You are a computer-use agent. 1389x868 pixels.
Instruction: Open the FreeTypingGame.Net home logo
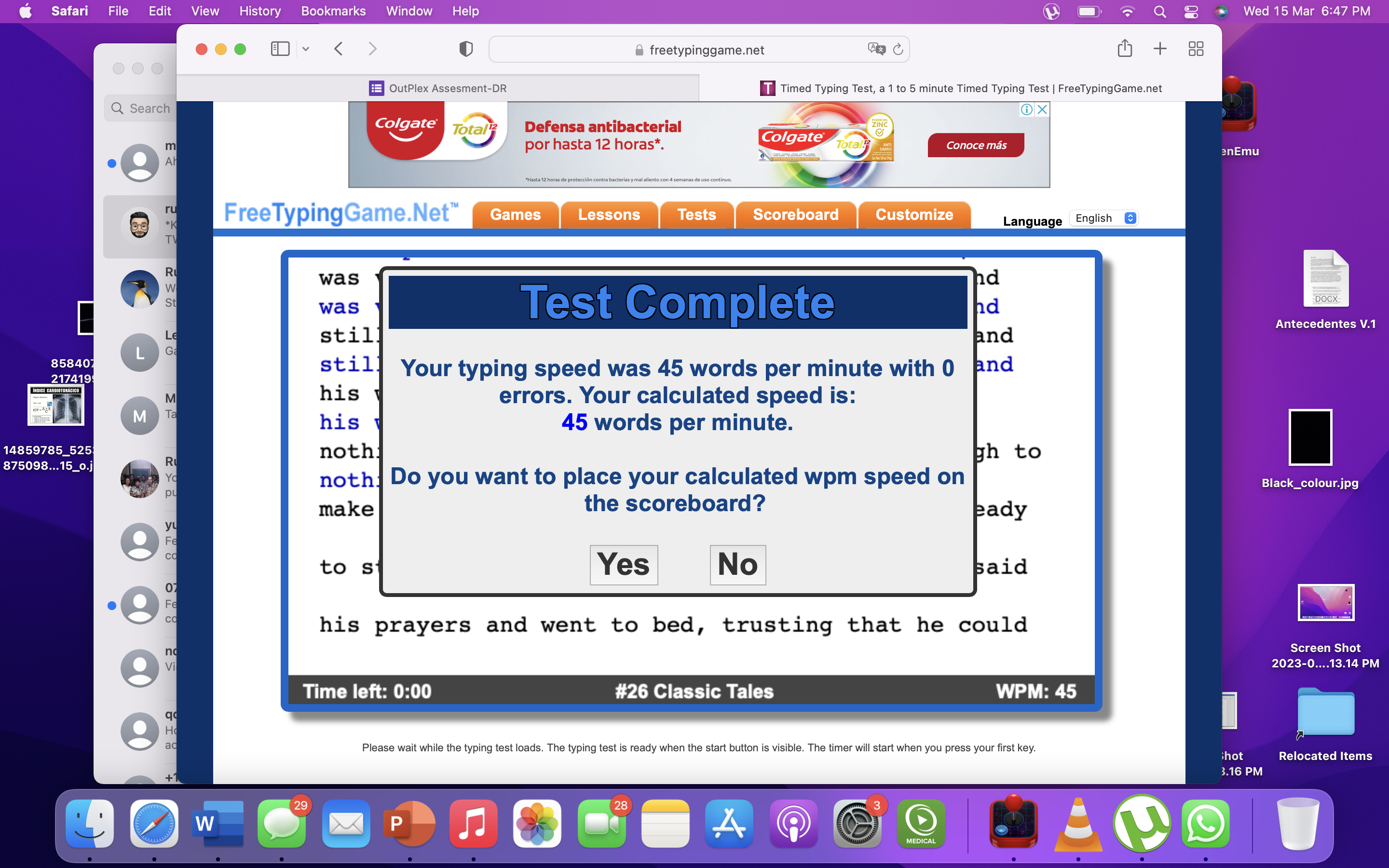(341, 213)
